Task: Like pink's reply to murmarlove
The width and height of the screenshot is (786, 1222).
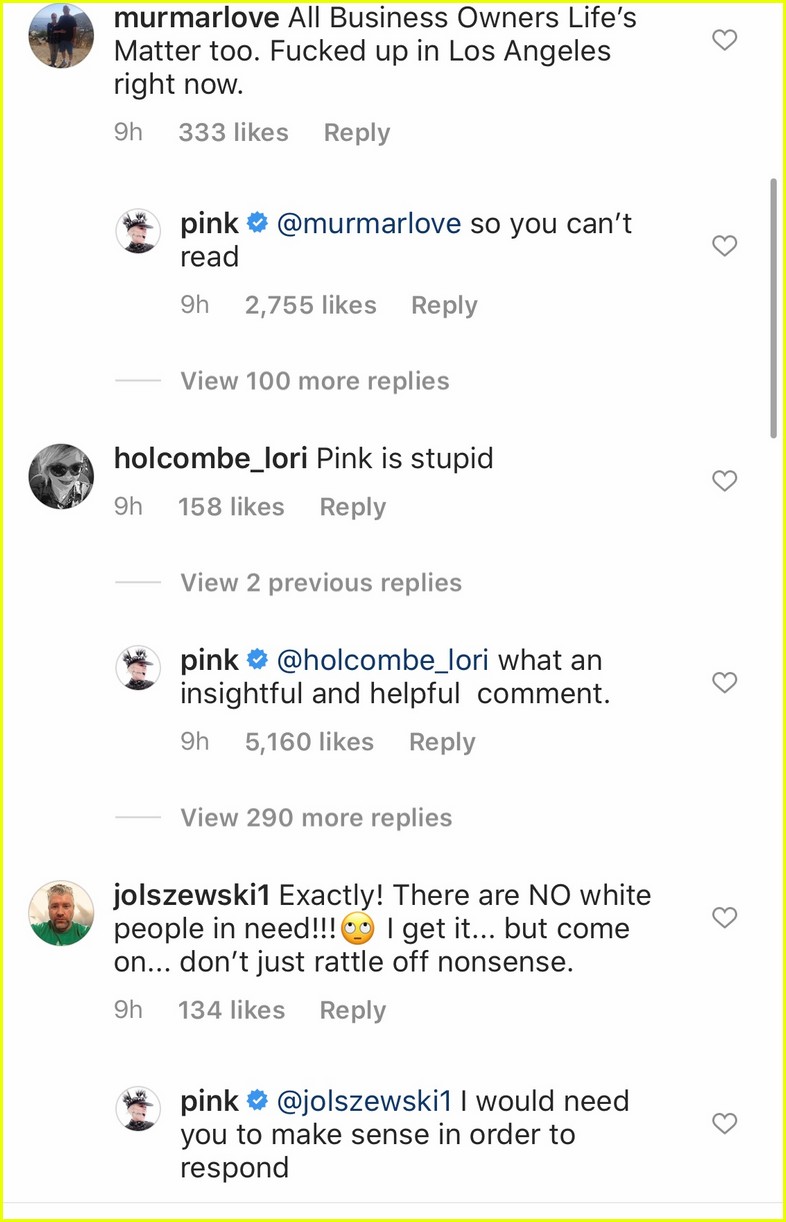Action: pyautogui.click(x=724, y=245)
